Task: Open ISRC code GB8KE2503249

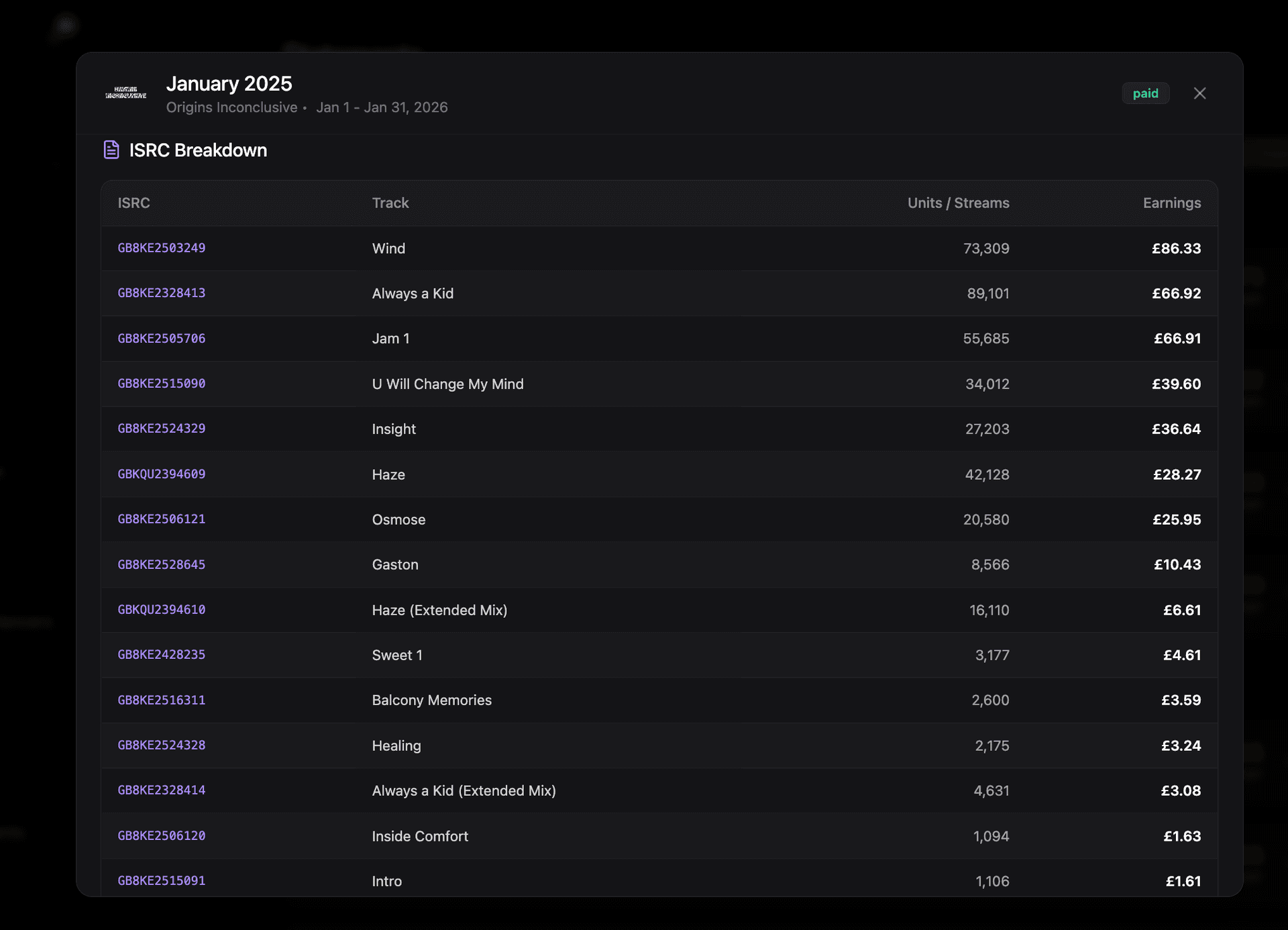Action: pos(162,248)
